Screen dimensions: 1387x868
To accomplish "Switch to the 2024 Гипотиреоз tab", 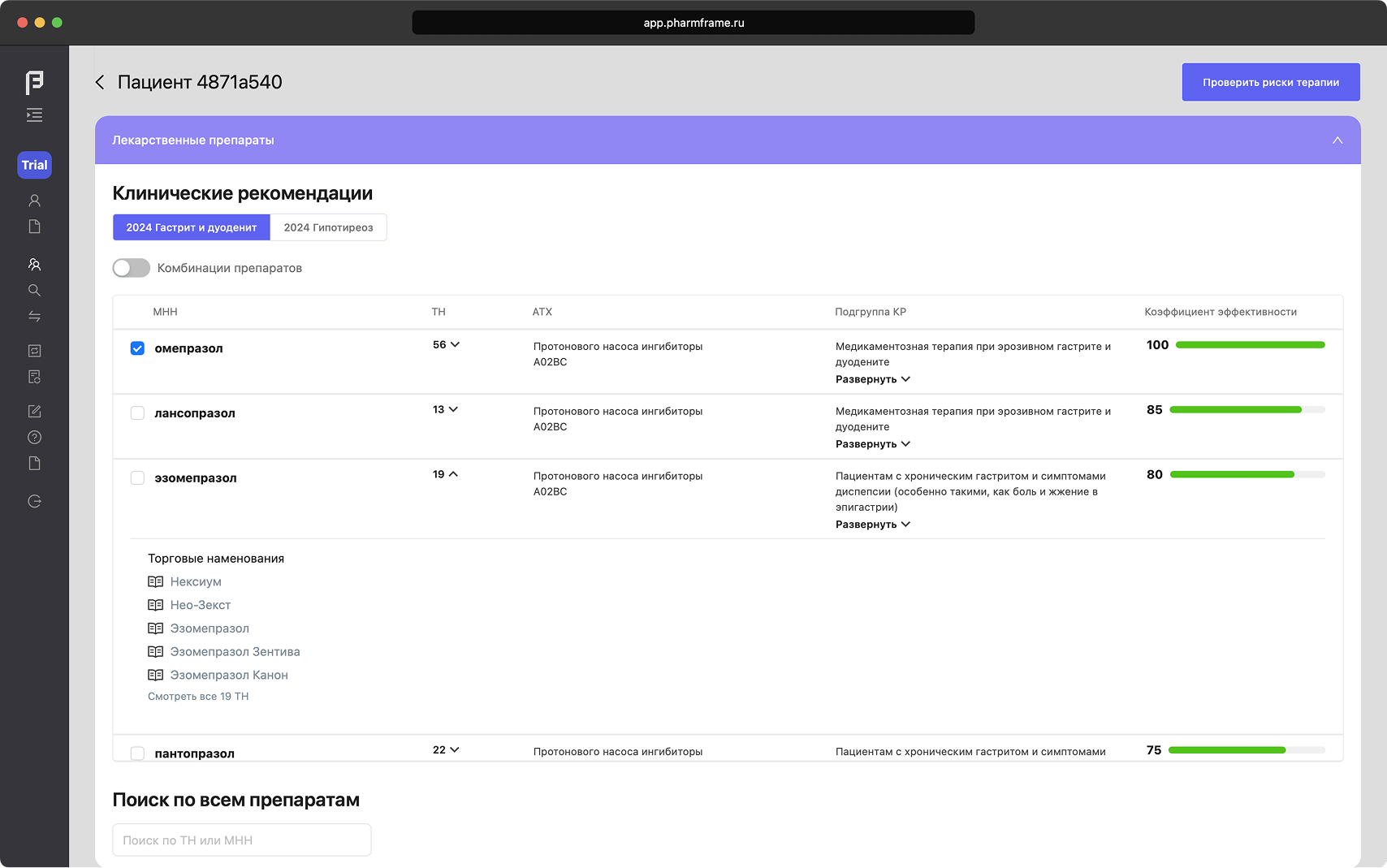I will (328, 227).
